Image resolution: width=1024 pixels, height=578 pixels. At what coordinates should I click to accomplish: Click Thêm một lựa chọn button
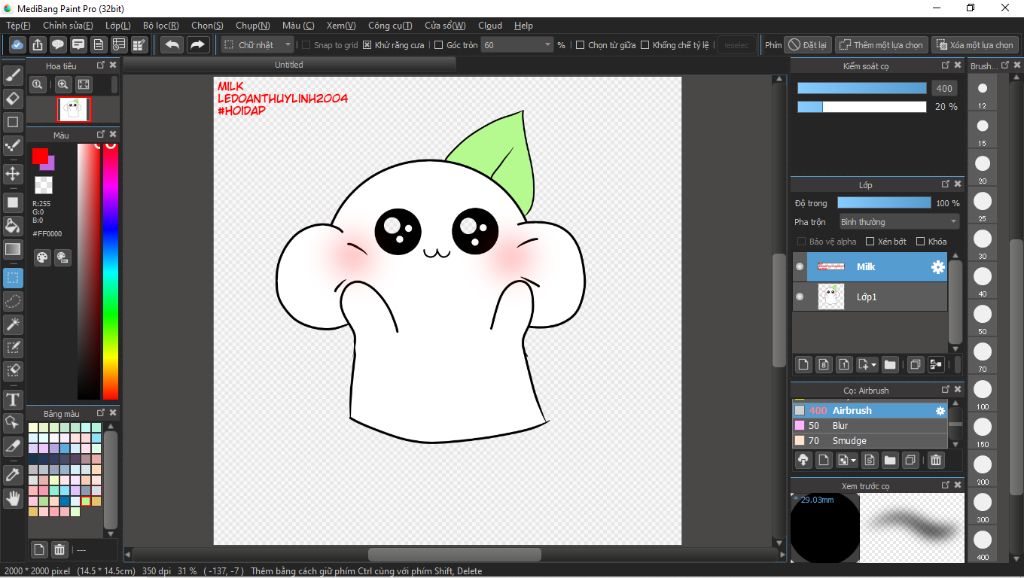(x=881, y=44)
